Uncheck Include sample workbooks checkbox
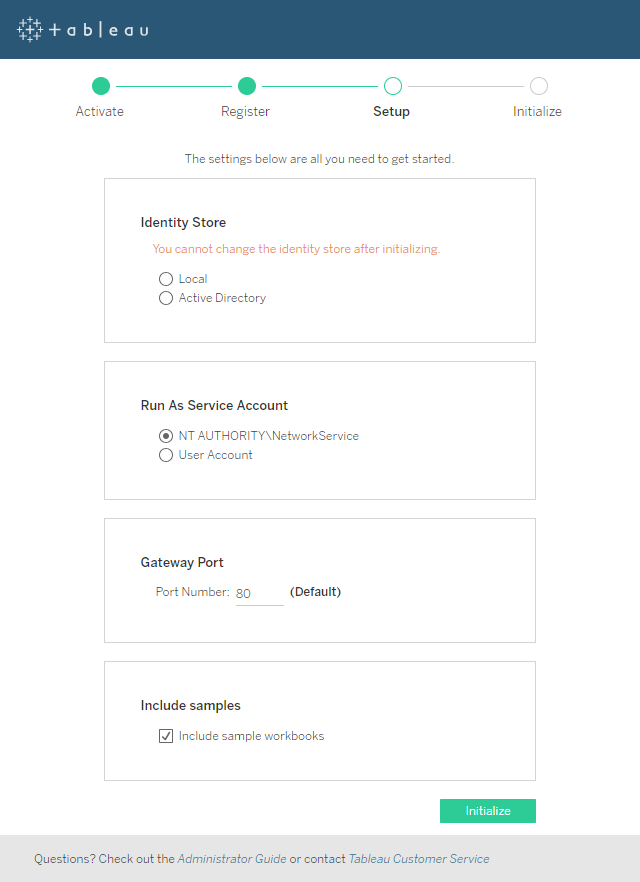Image resolution: width=640 pixels, height=882 pixels. (x=166, y=736)
